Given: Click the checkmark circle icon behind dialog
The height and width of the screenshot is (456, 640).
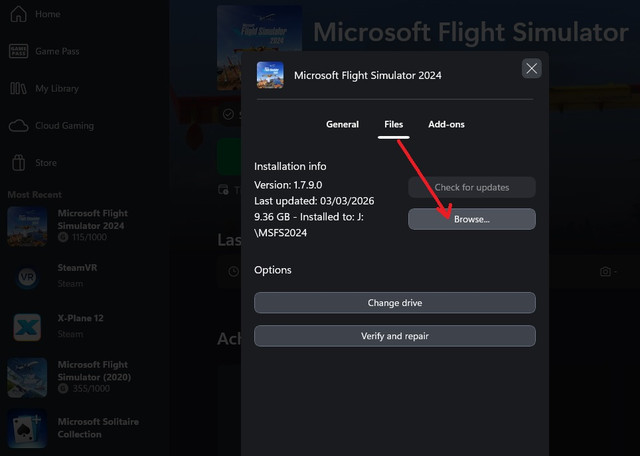Looking at the screenshot, I should pyautogui.click(x=229, y=114).
